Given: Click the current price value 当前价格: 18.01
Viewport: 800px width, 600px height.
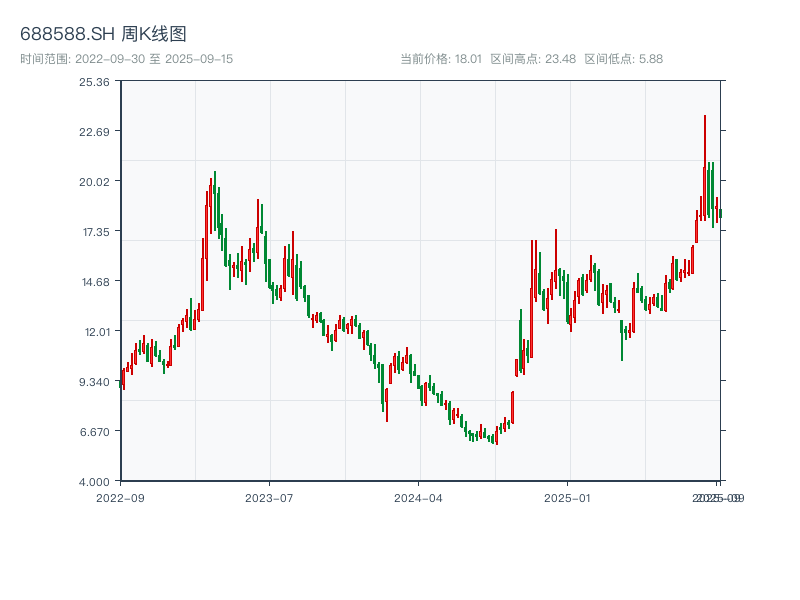Looking at the screenshot, I should click(441, 59).
